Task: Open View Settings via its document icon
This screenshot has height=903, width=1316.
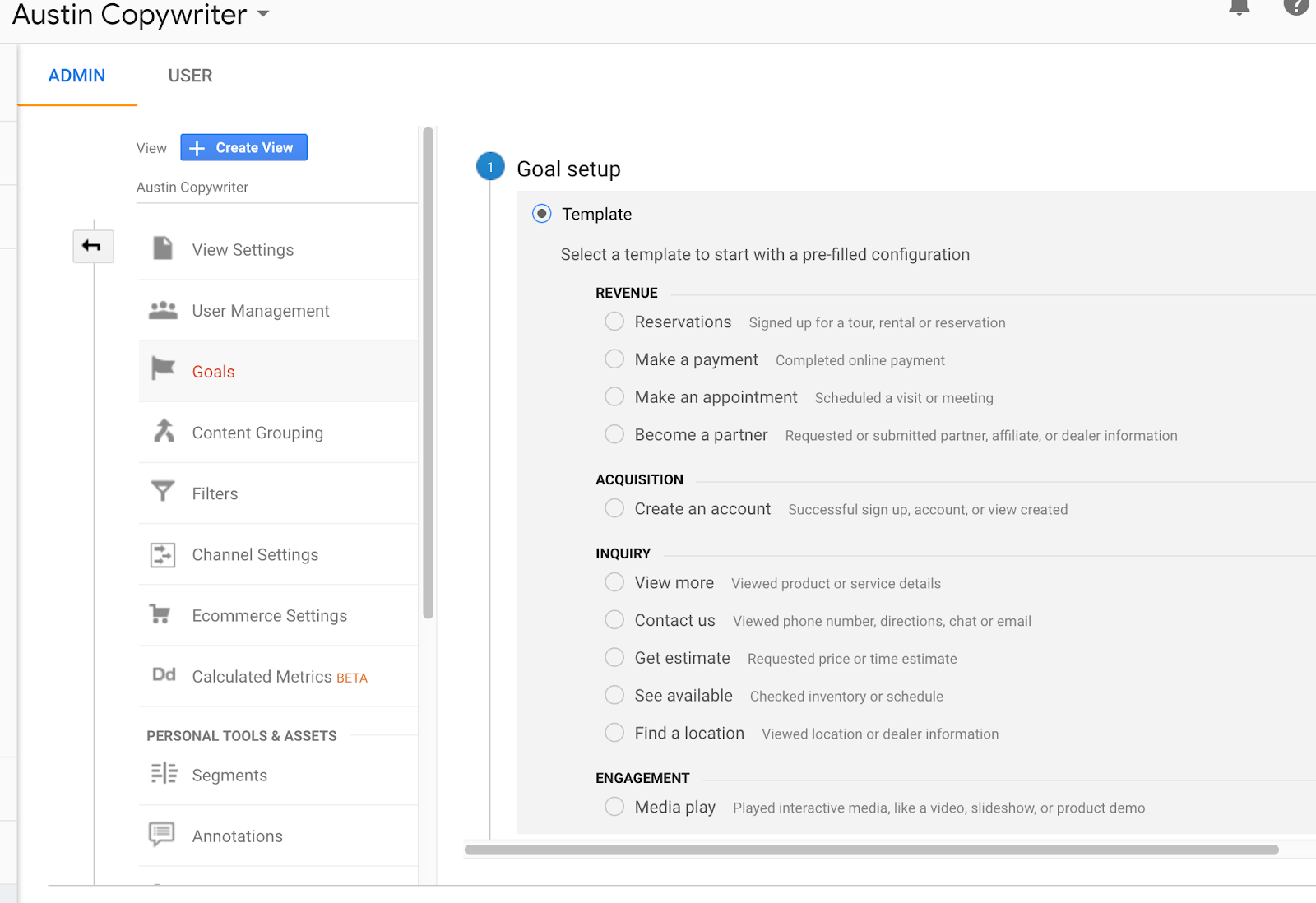Action: [163, 247]
